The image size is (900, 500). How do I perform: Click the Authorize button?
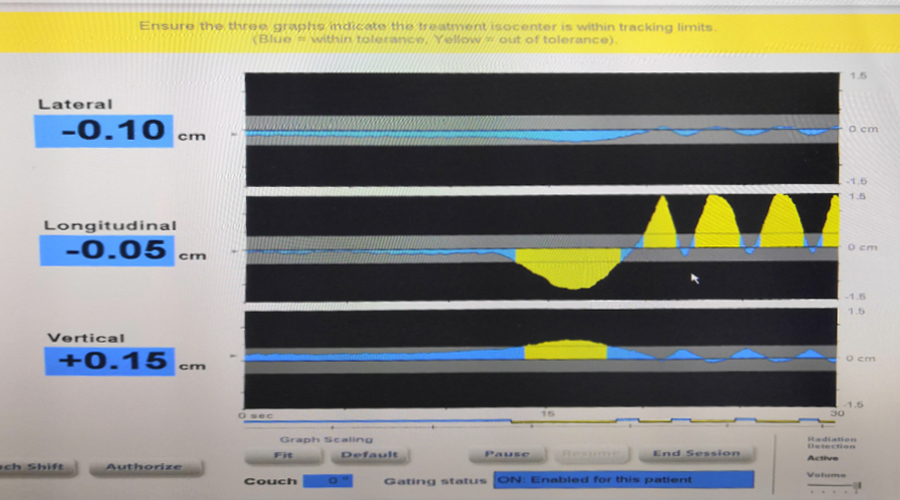(144, 466)
